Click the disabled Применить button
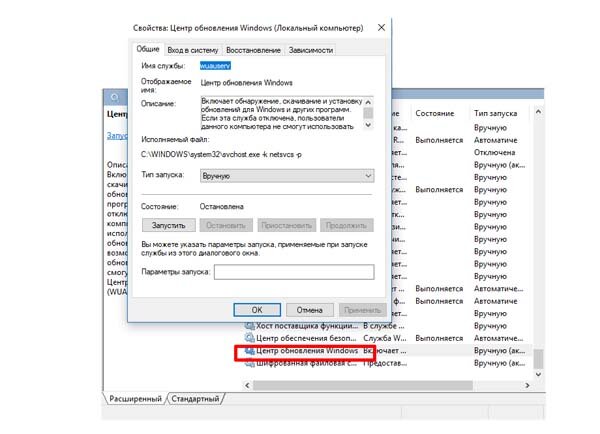Viewport: 600px width, 434px height. 362,310
